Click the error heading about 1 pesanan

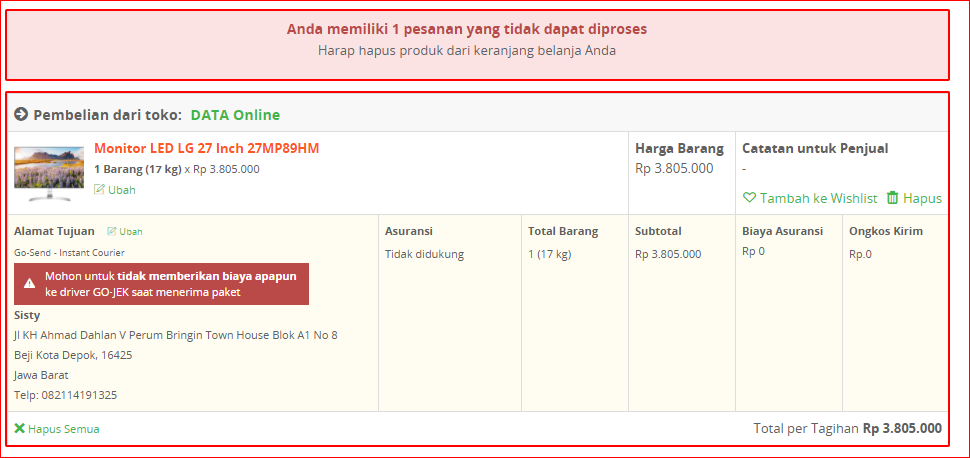[x=467, y=29]
